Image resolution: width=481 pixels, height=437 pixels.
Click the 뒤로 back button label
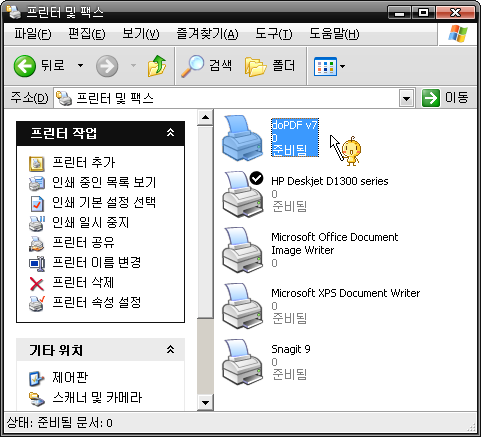tap(53, 65)
